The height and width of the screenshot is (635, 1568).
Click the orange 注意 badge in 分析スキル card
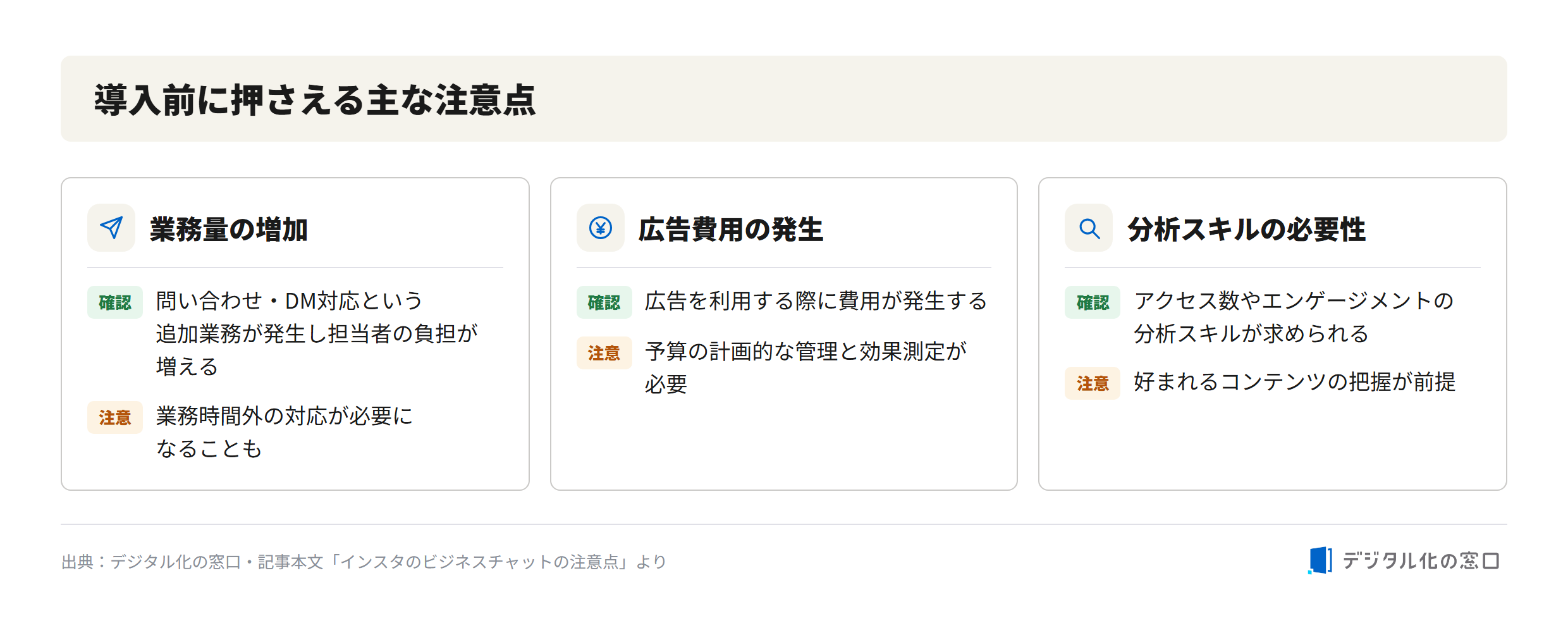click(x=1093, y=383)
